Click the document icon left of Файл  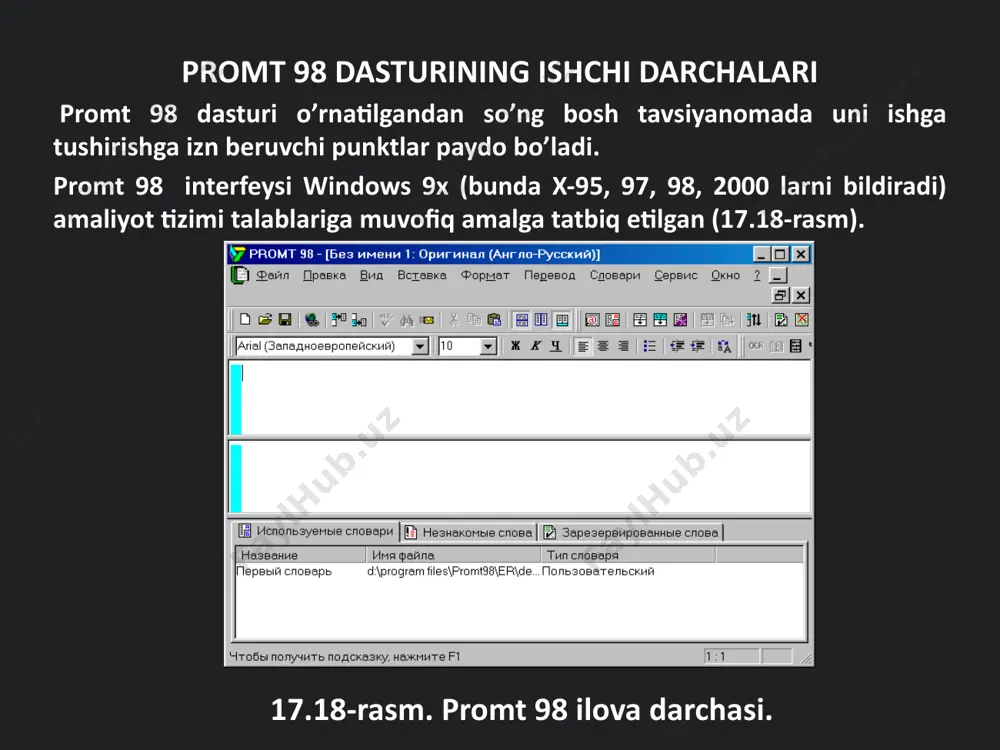tap(239, 276)
